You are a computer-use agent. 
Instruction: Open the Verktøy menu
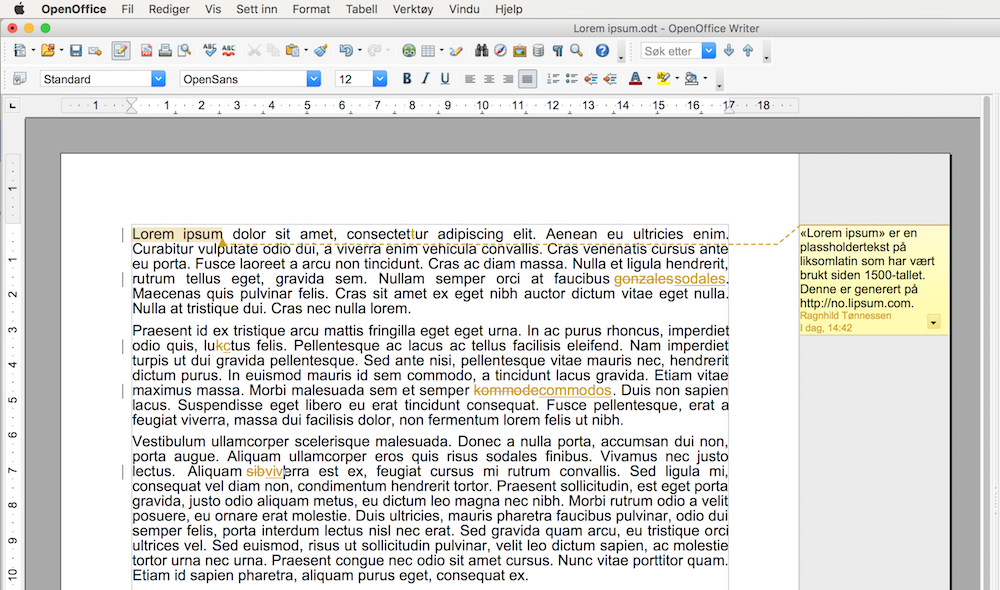413,9
